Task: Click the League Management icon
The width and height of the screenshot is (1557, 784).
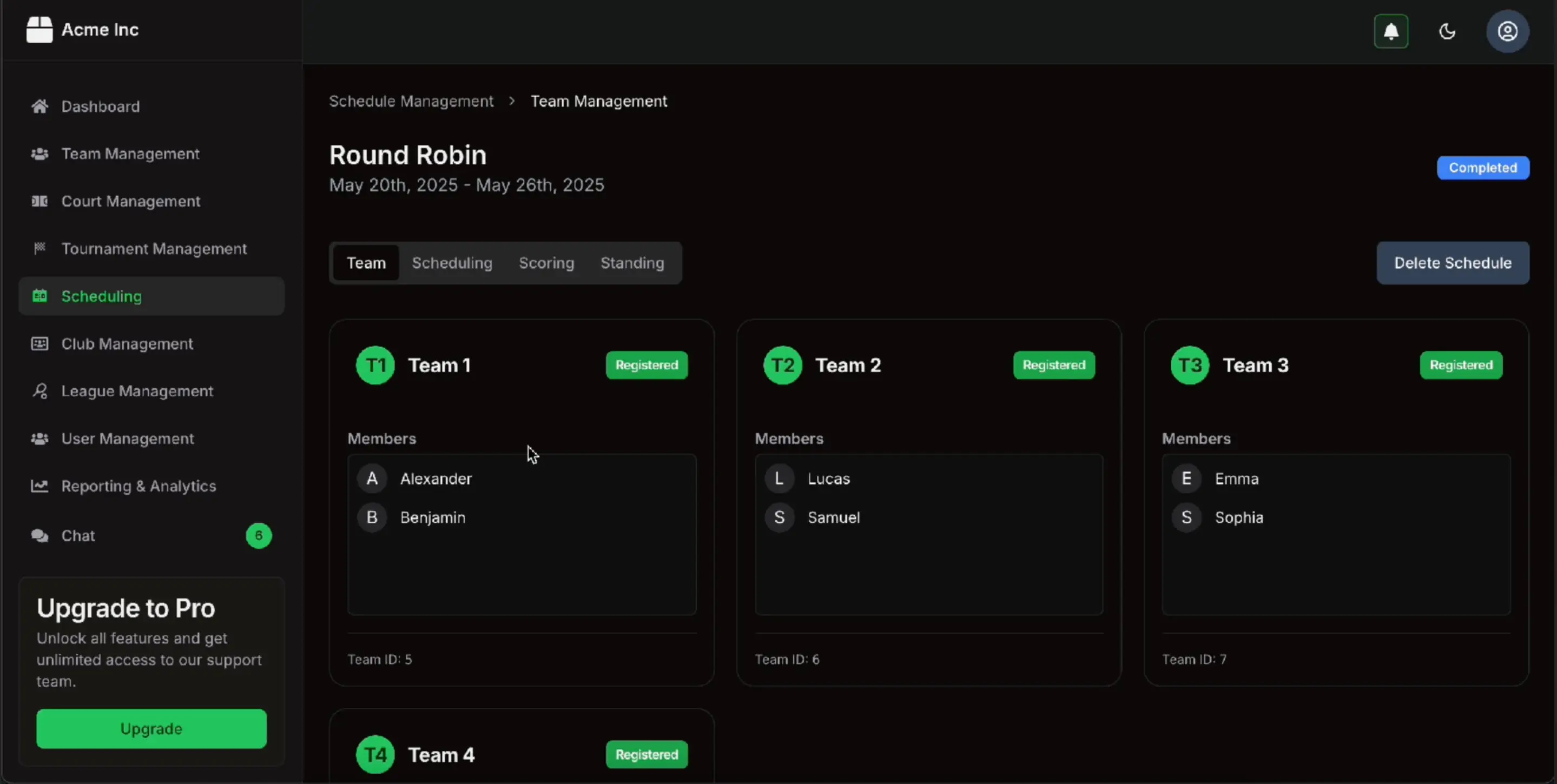Action: click(39, 391)
